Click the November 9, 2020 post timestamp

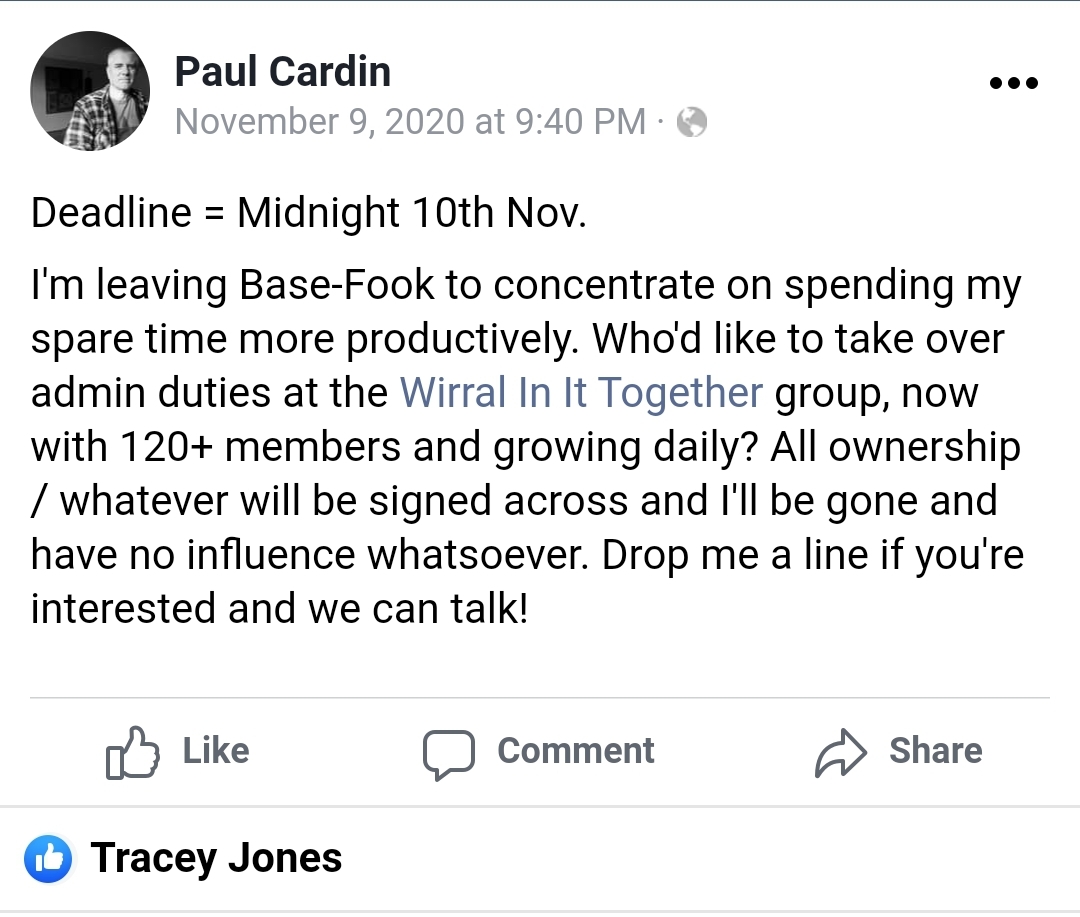coord(410,122)
